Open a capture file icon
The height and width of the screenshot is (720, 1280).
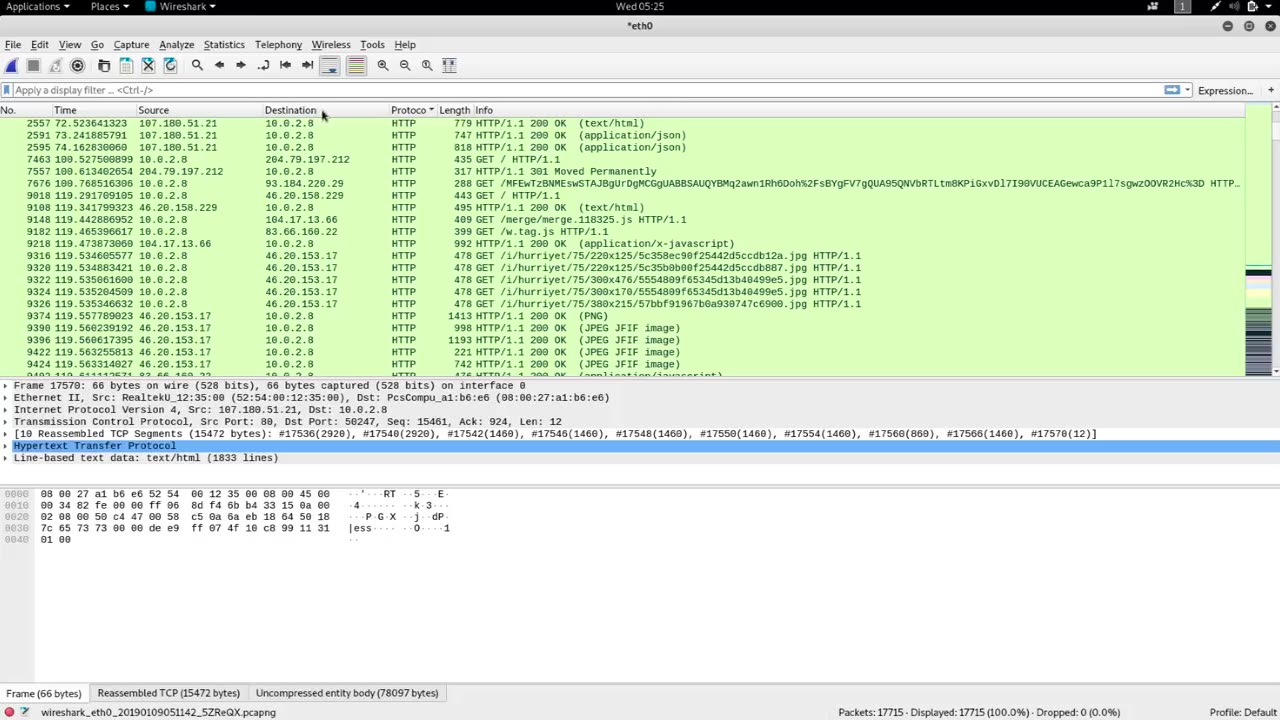104,65
